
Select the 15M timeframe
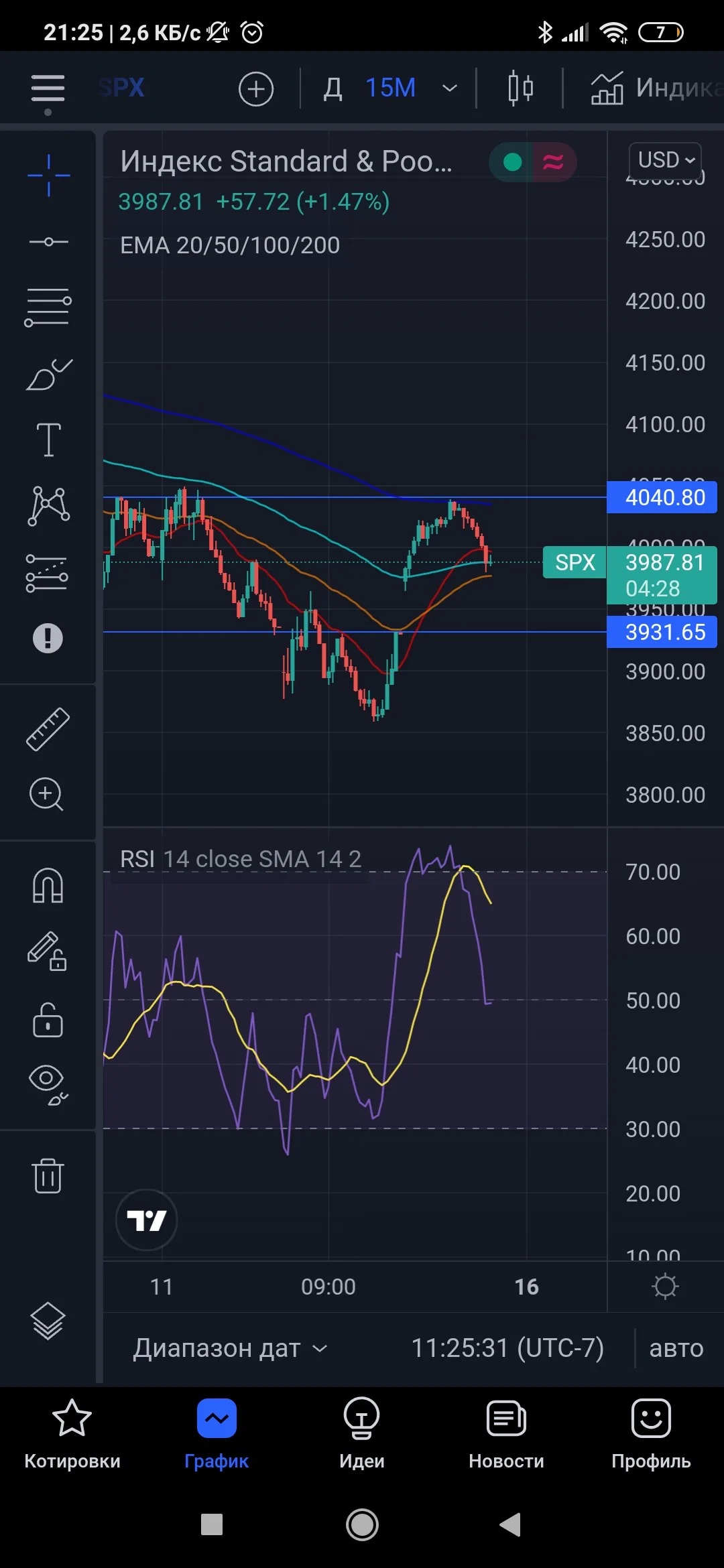(390, 88)
